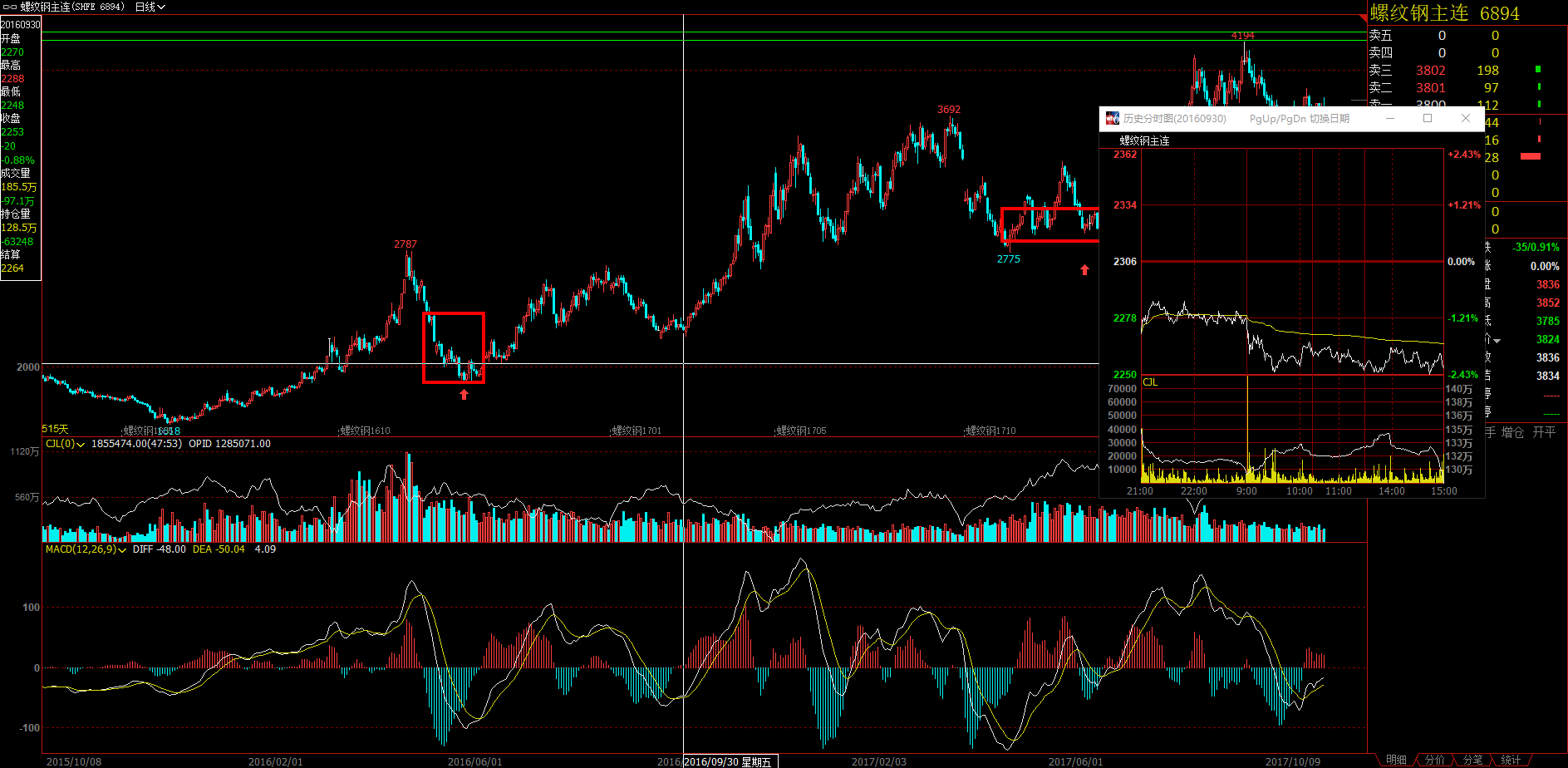Click the 2306 baseline price in popup

[1125, 262]
